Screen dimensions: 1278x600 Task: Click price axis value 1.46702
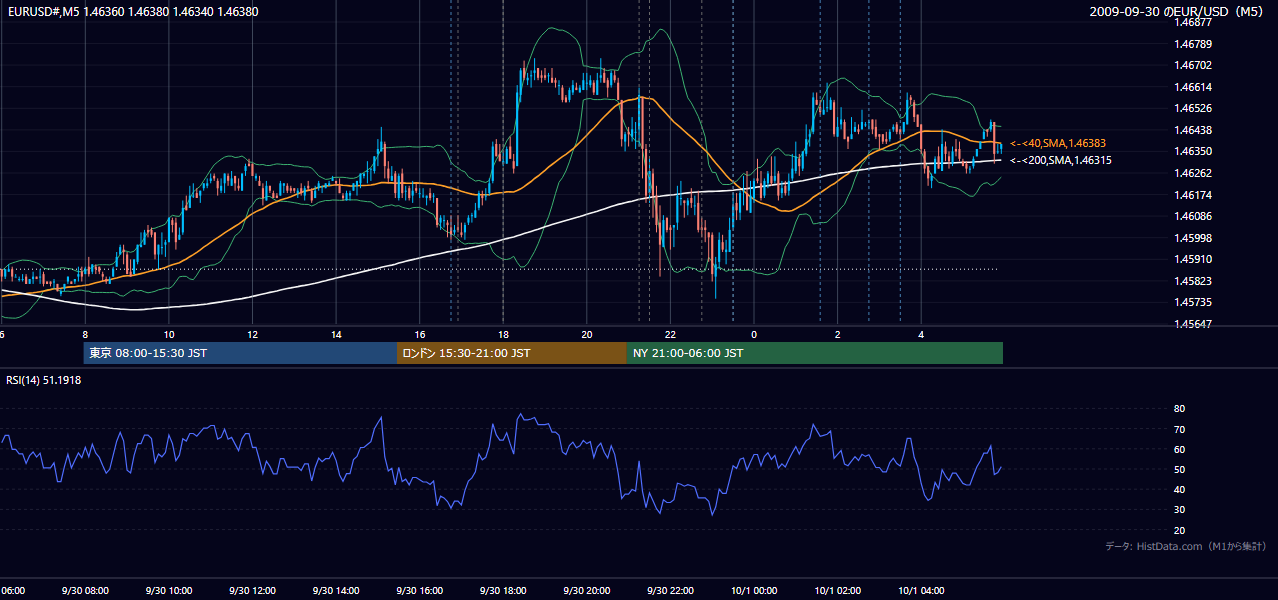[x=1193, y=65]
